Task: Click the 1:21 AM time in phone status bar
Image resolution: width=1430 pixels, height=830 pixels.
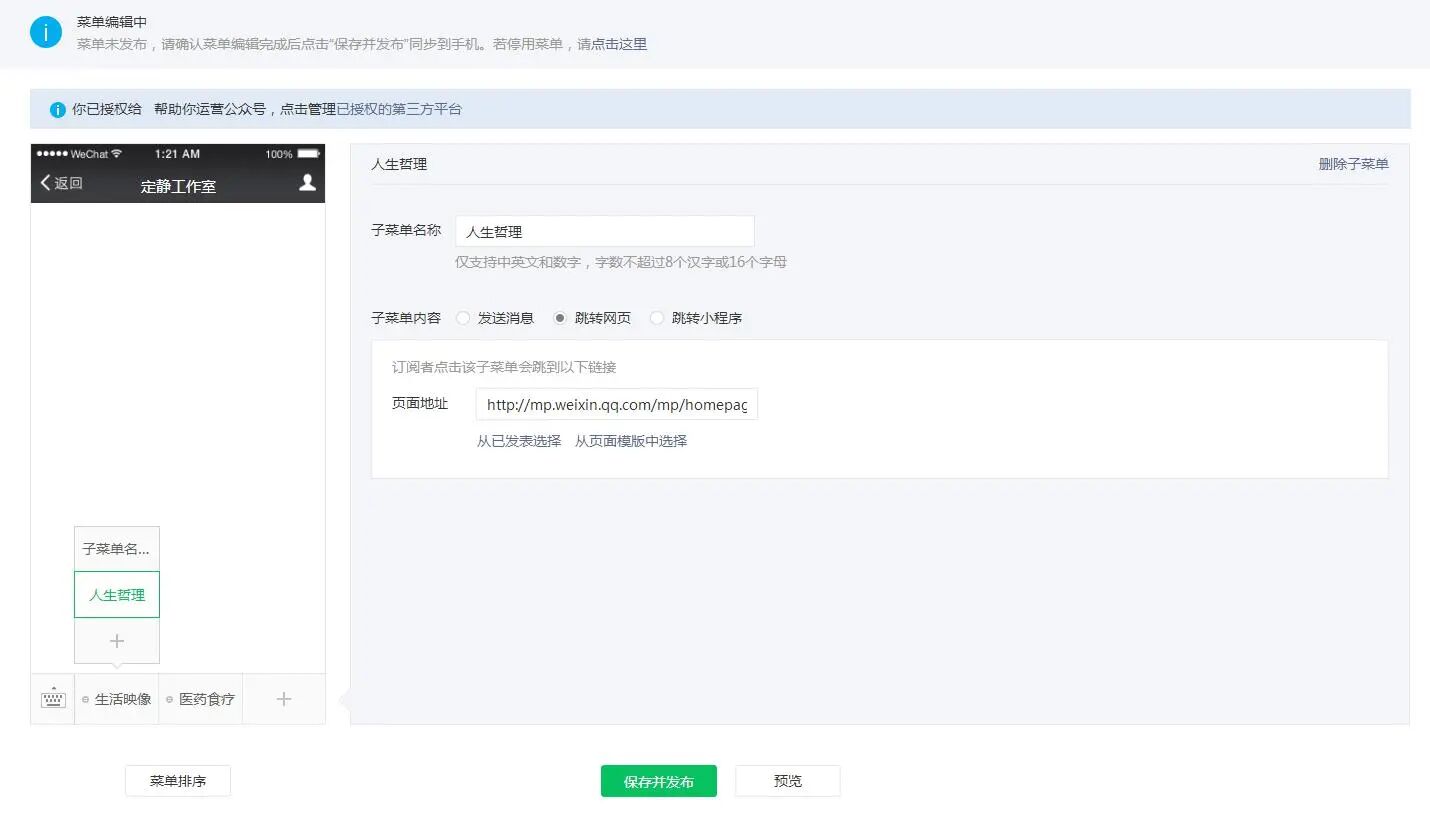Action: [178, 154]
